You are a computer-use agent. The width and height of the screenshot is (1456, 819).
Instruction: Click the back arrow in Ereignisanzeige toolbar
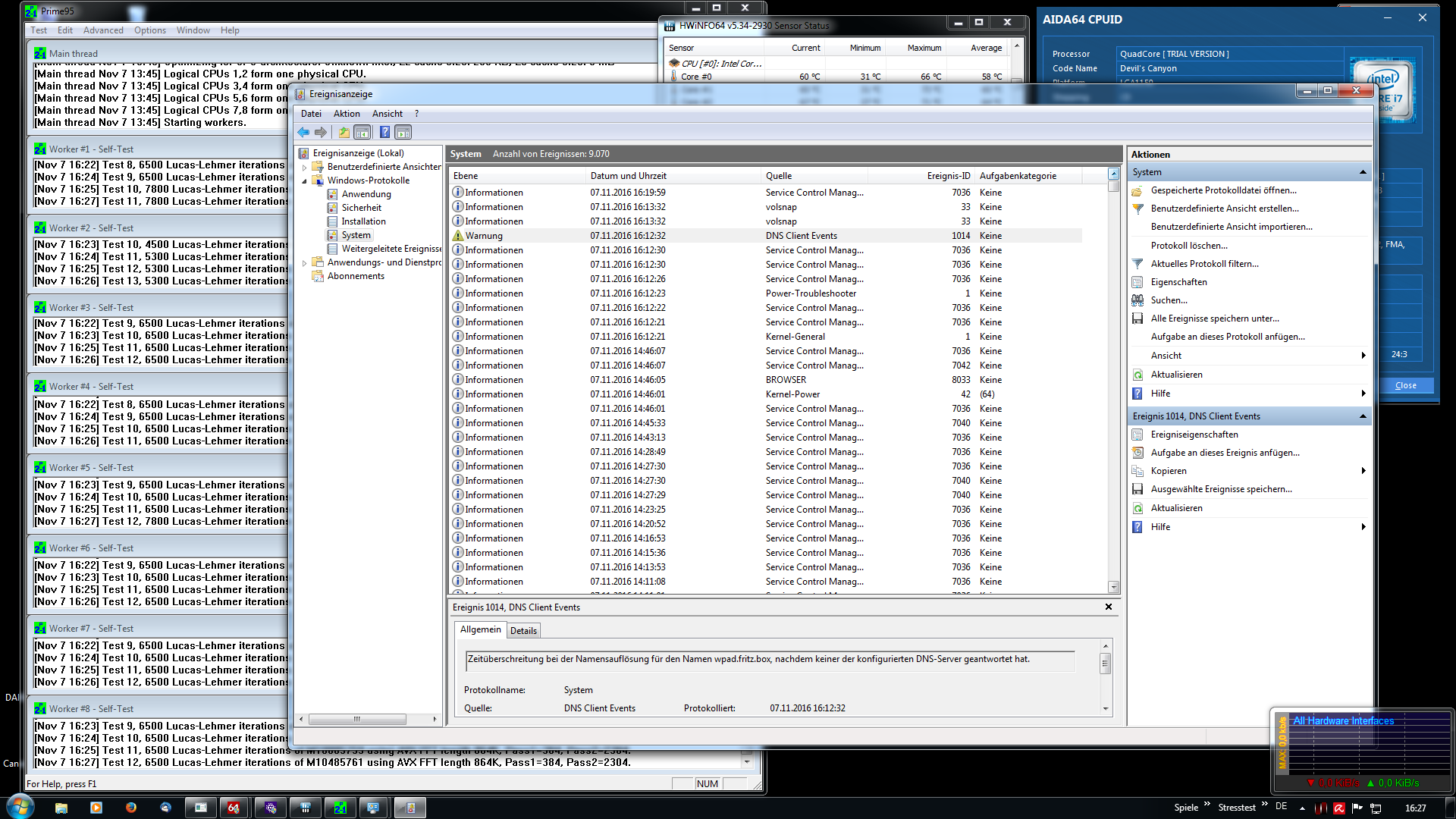pyautogui.click(x=303, y=132)
